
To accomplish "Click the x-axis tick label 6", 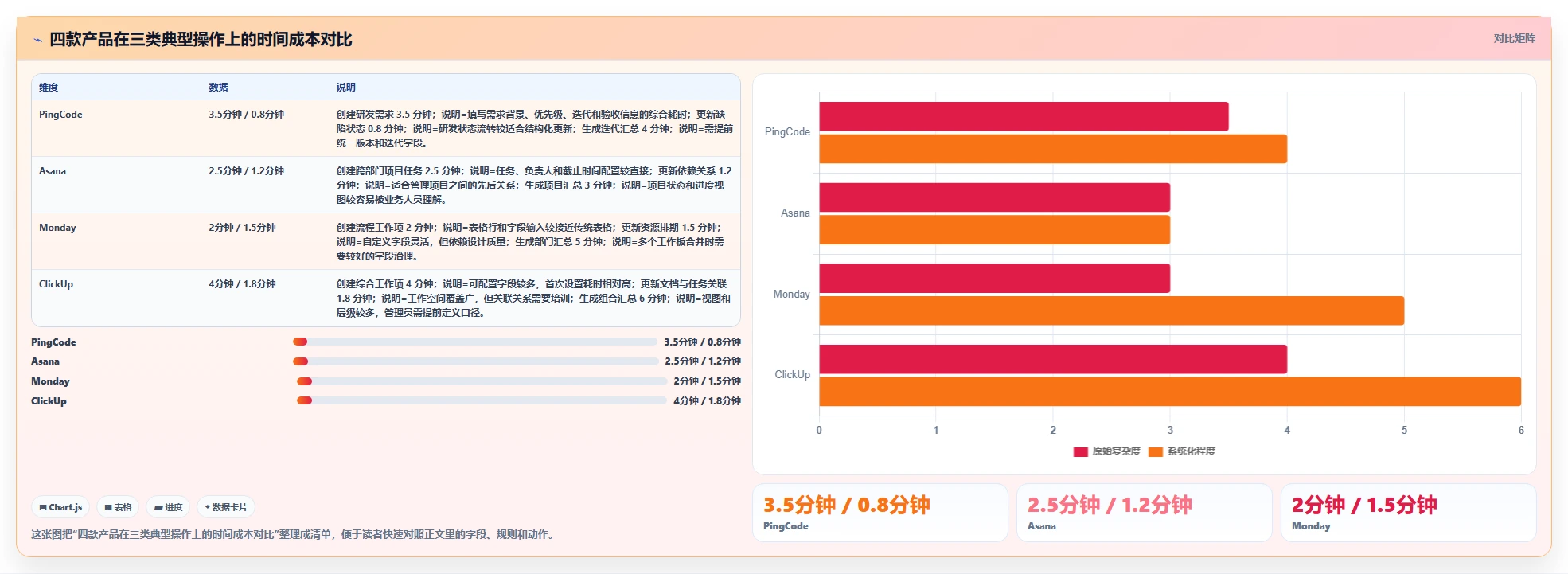I will pos(1521,431).
